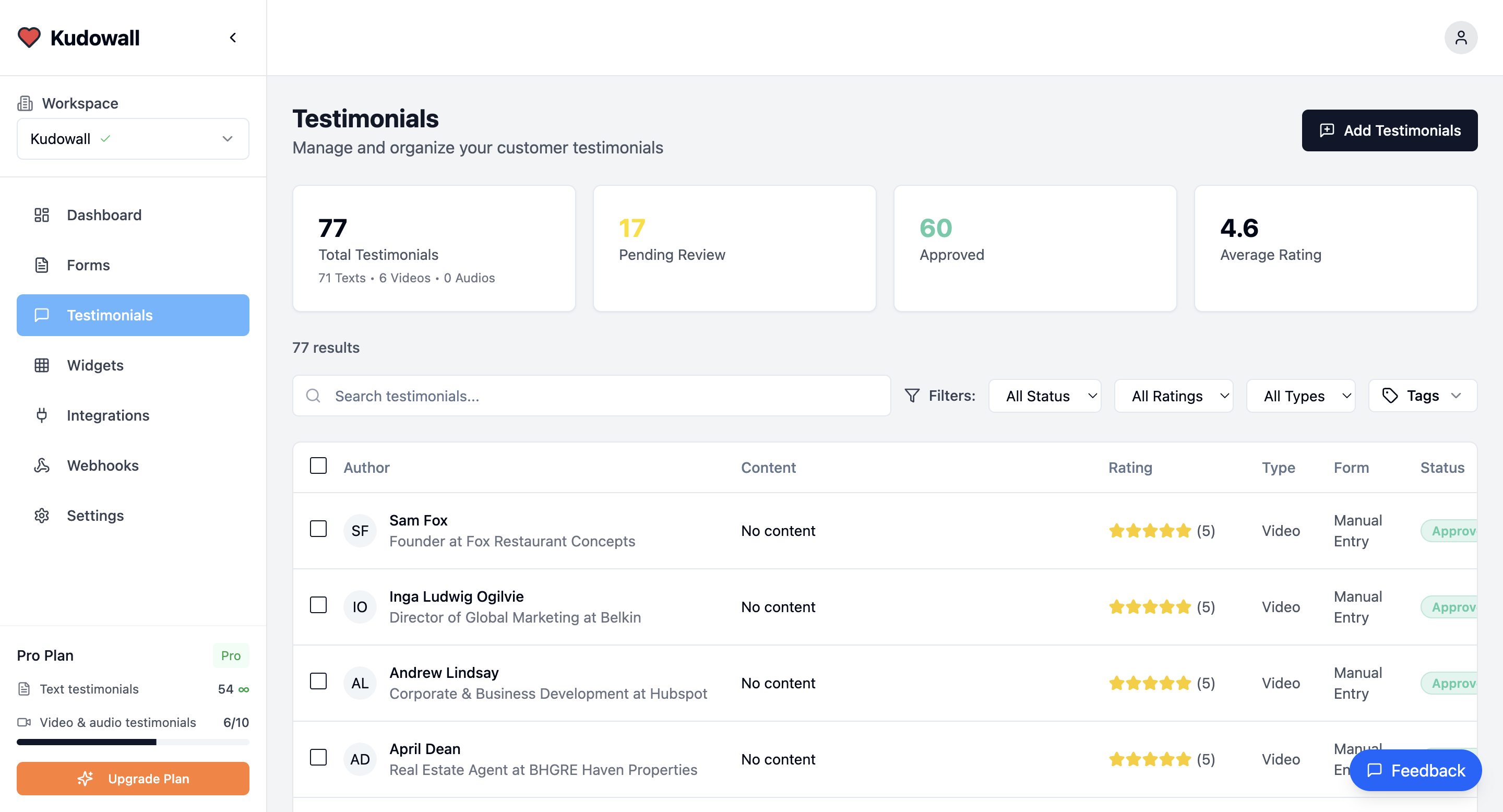Collapse the sidebar with the chevron arrow
Viewport: 1503px width, 812px height.
point(233,38)
